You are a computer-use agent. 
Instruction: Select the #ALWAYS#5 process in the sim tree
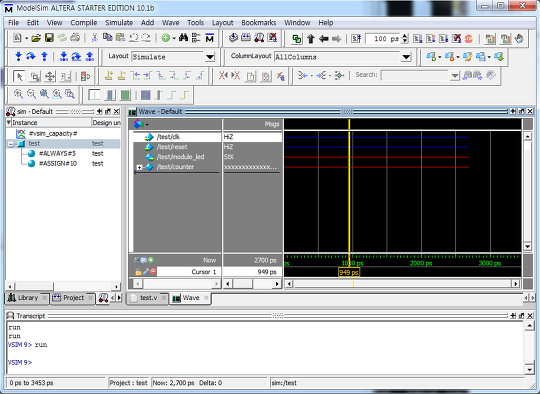click(x=57, y=154)
